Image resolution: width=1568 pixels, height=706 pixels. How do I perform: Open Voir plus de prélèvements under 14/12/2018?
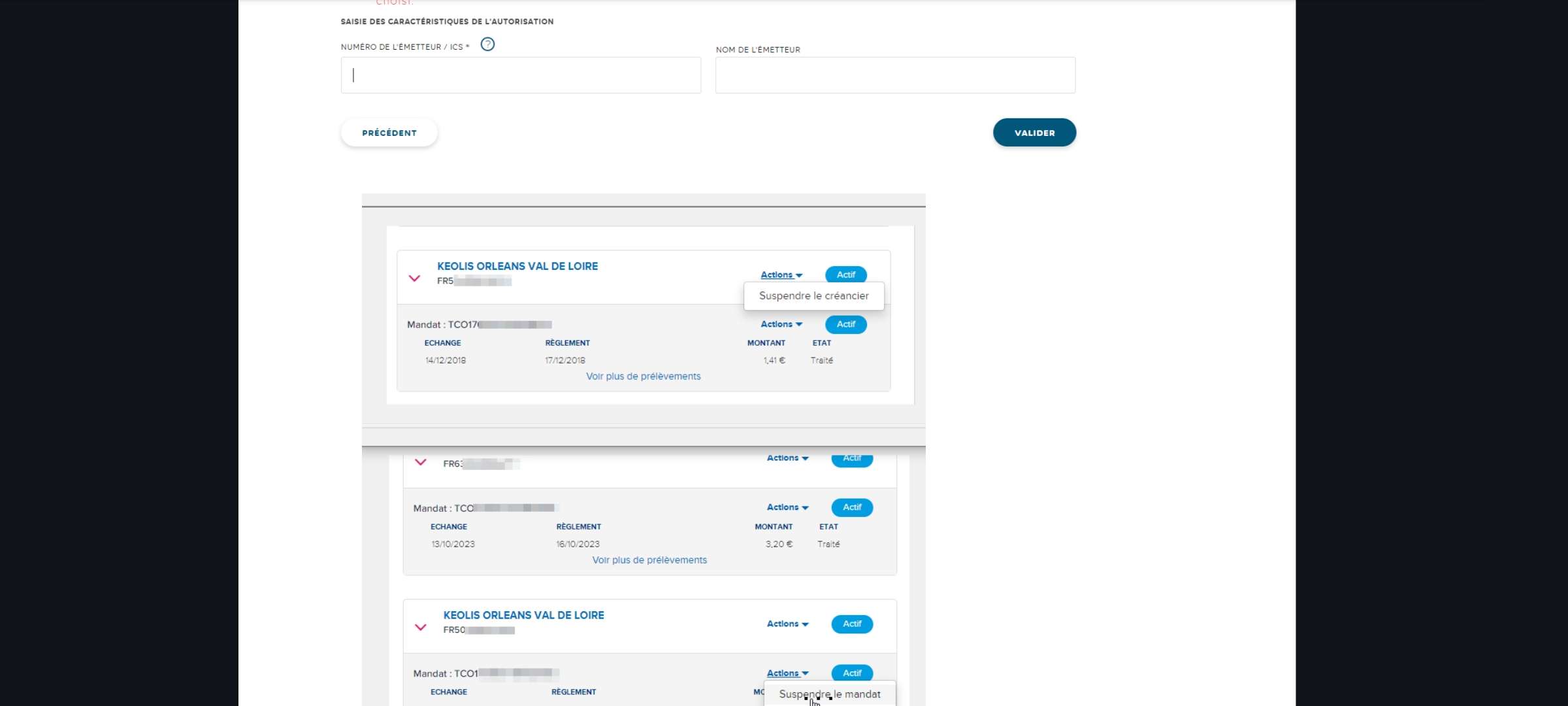[x=644, y=377]
